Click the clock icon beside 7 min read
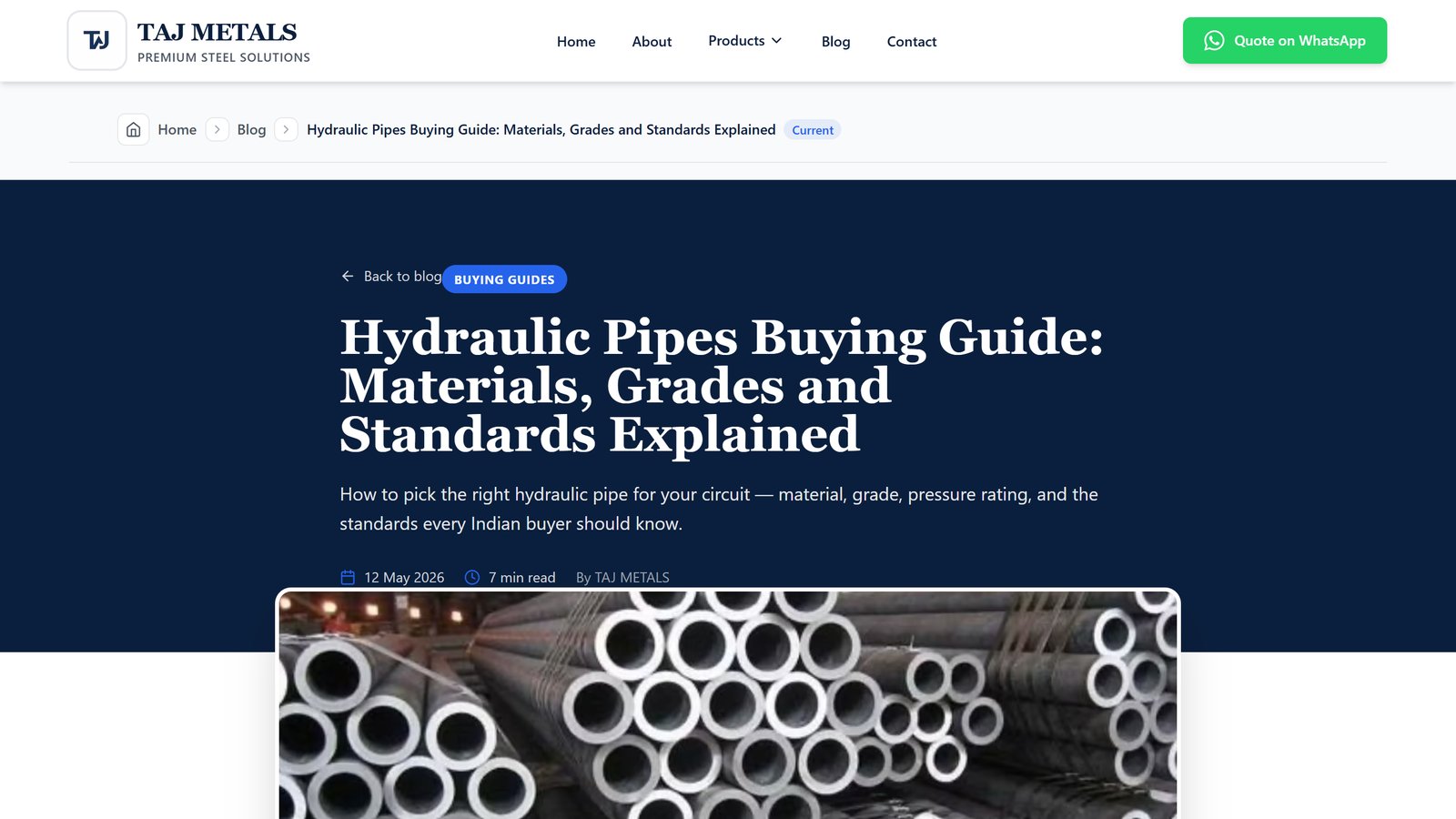The width and height of the screenshot is (1456, 819). [472, 577]
